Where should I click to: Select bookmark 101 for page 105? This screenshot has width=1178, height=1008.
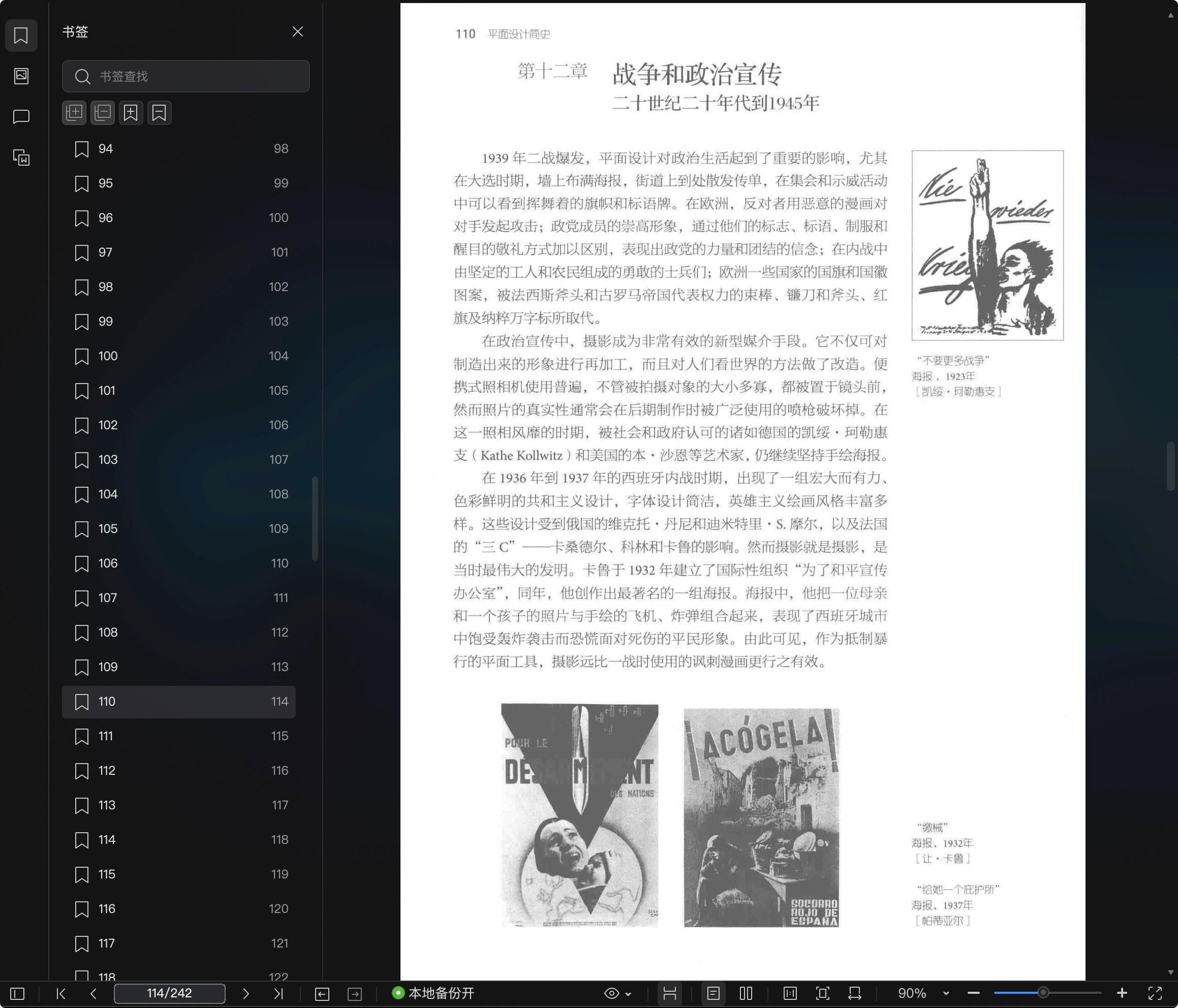(179, 391)
